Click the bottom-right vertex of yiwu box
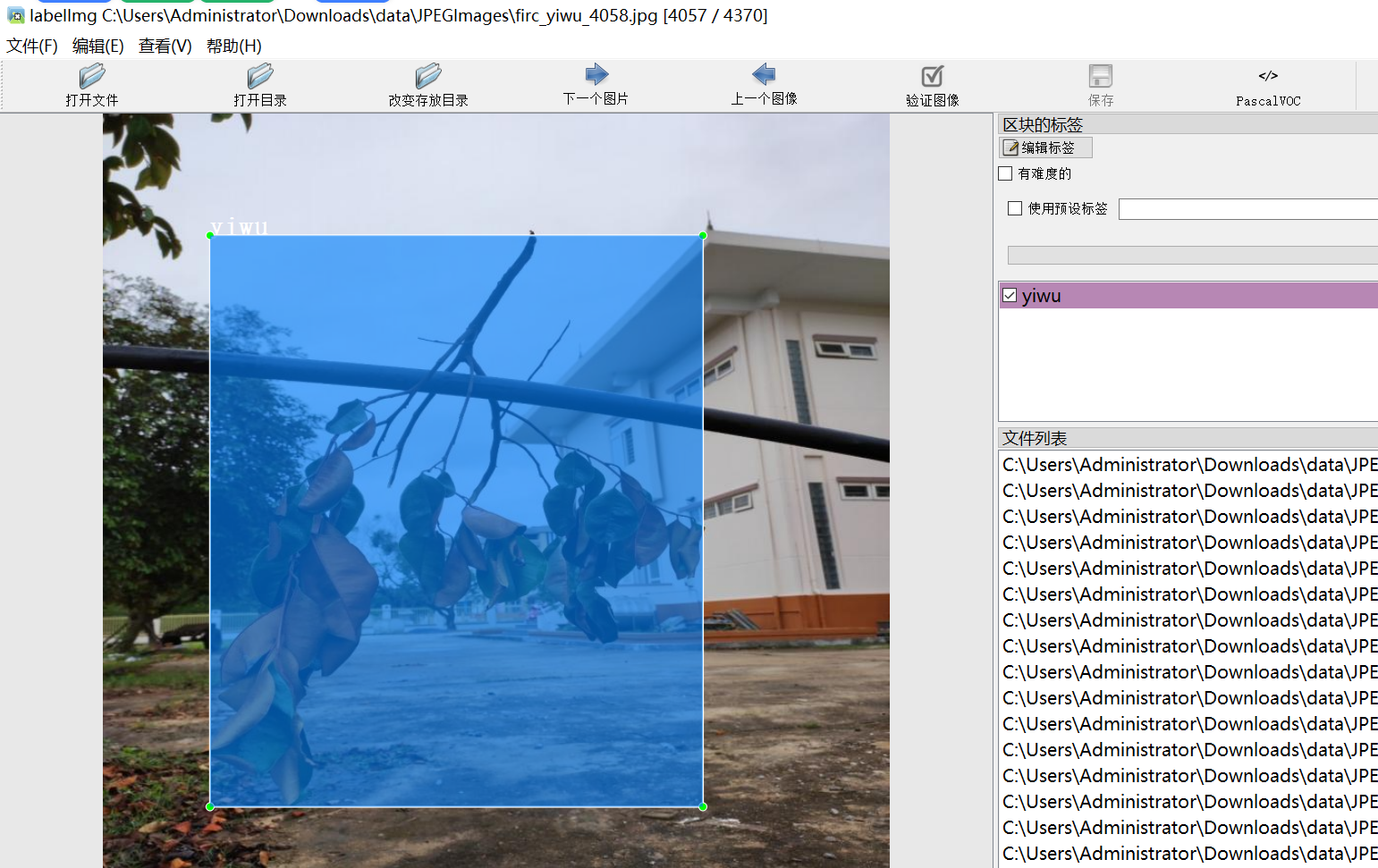 703,806
